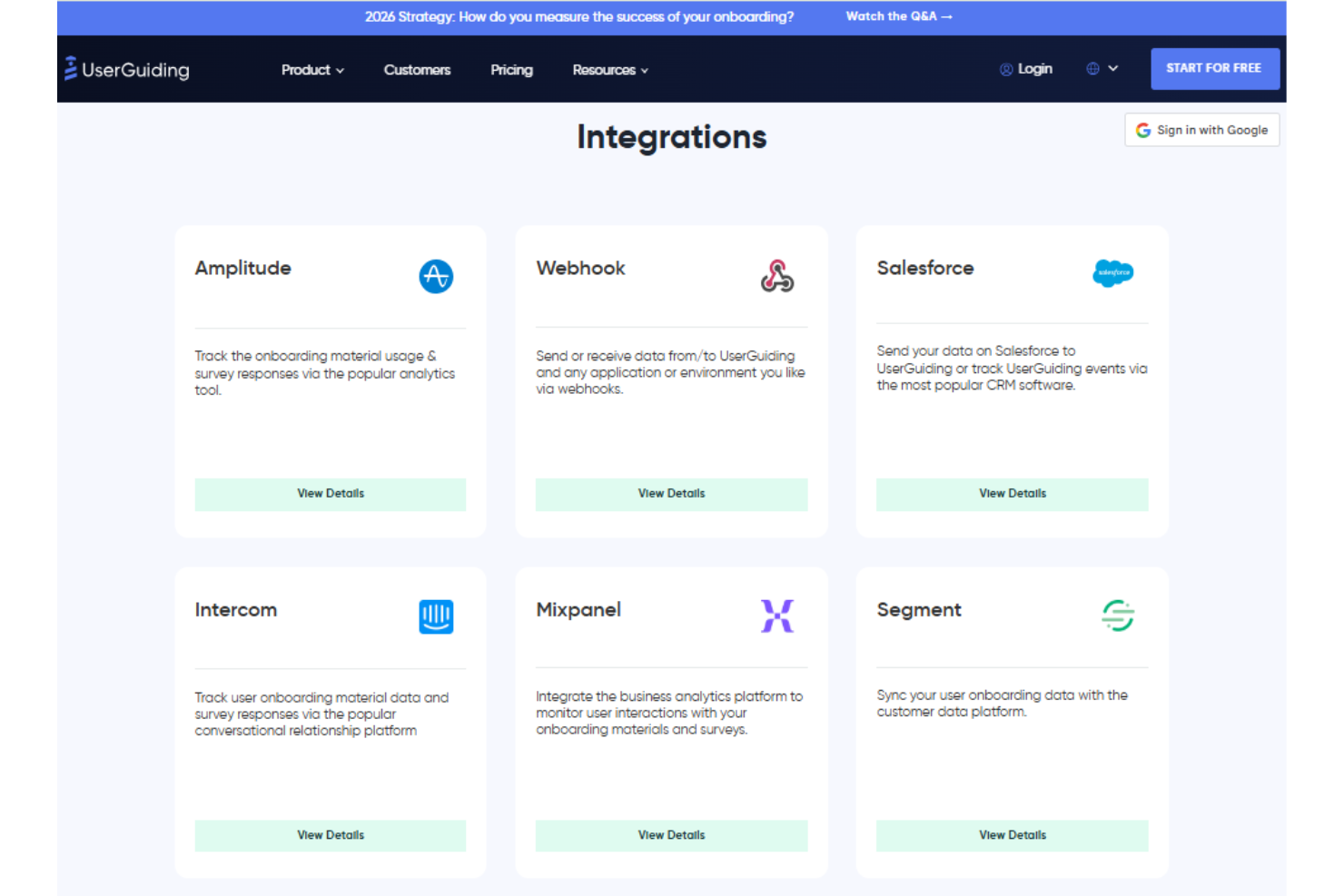1344x896 pixels.
Task: Open the language selector chevron
Action: 1113,69
